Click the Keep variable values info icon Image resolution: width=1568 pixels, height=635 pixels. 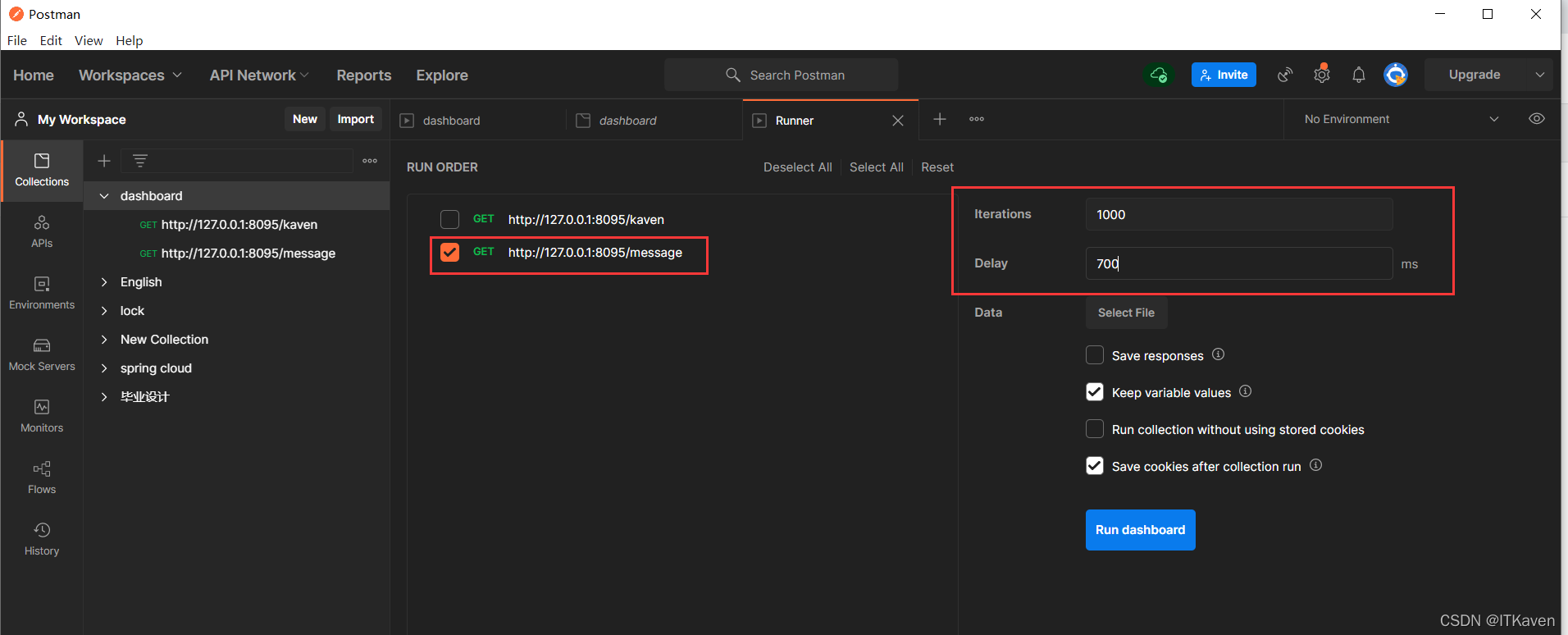1246,391
